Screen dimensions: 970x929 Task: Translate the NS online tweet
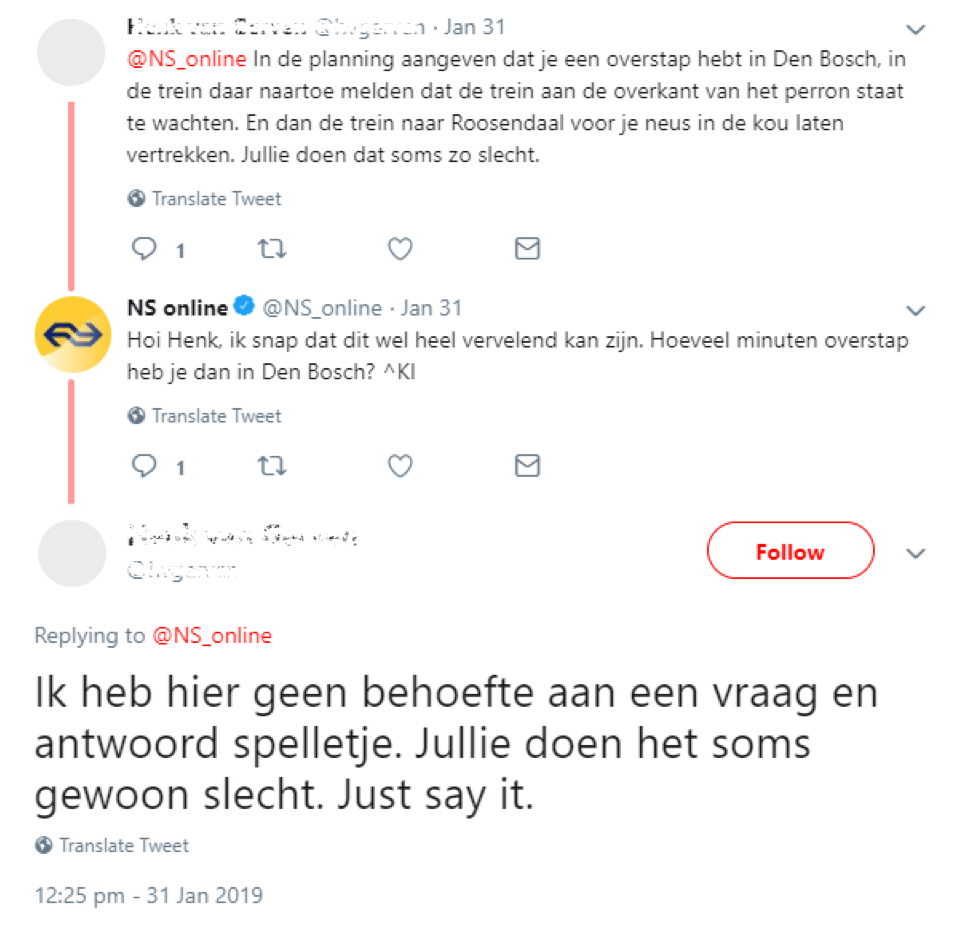(x=216, y=416)
